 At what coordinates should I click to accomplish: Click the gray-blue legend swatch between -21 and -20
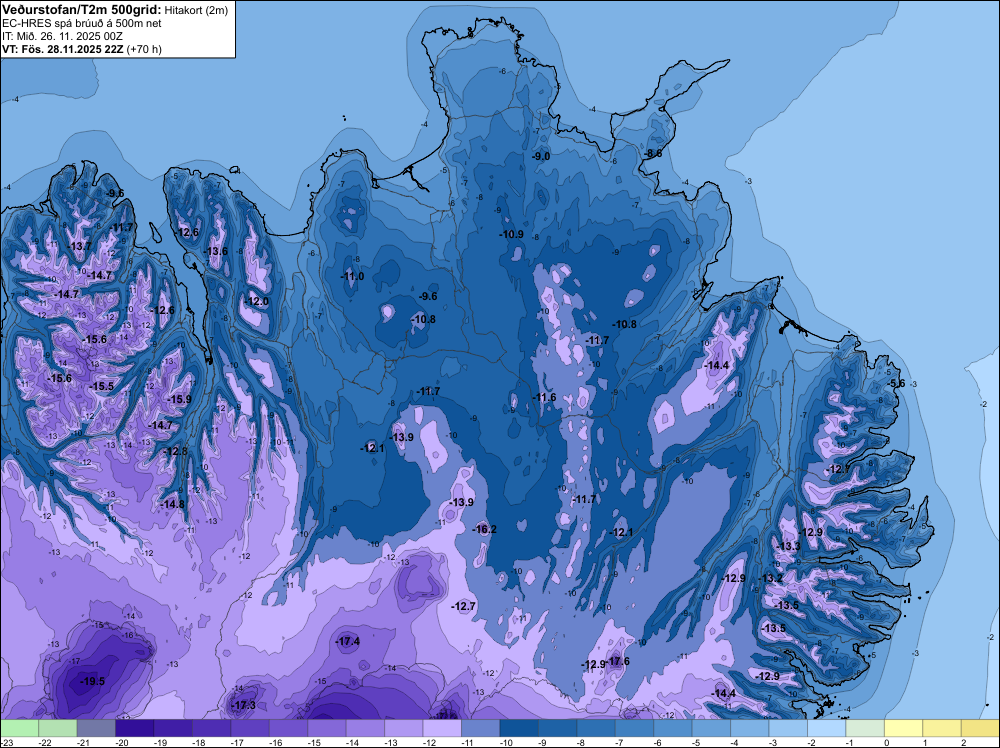coord(96,728)
